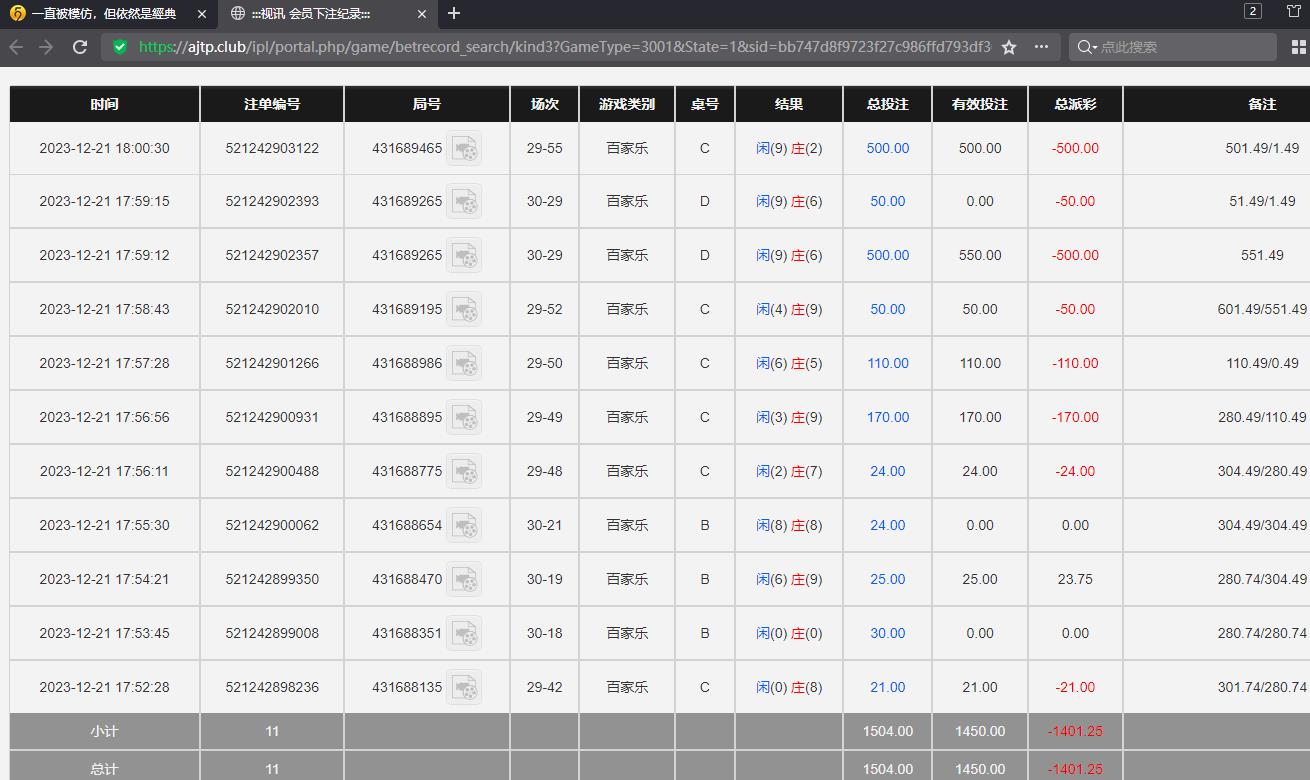Image resolution: width=1310 pixels, height=780 pixels.
Task: Click the 结果 column header
Action: (789, 104)
